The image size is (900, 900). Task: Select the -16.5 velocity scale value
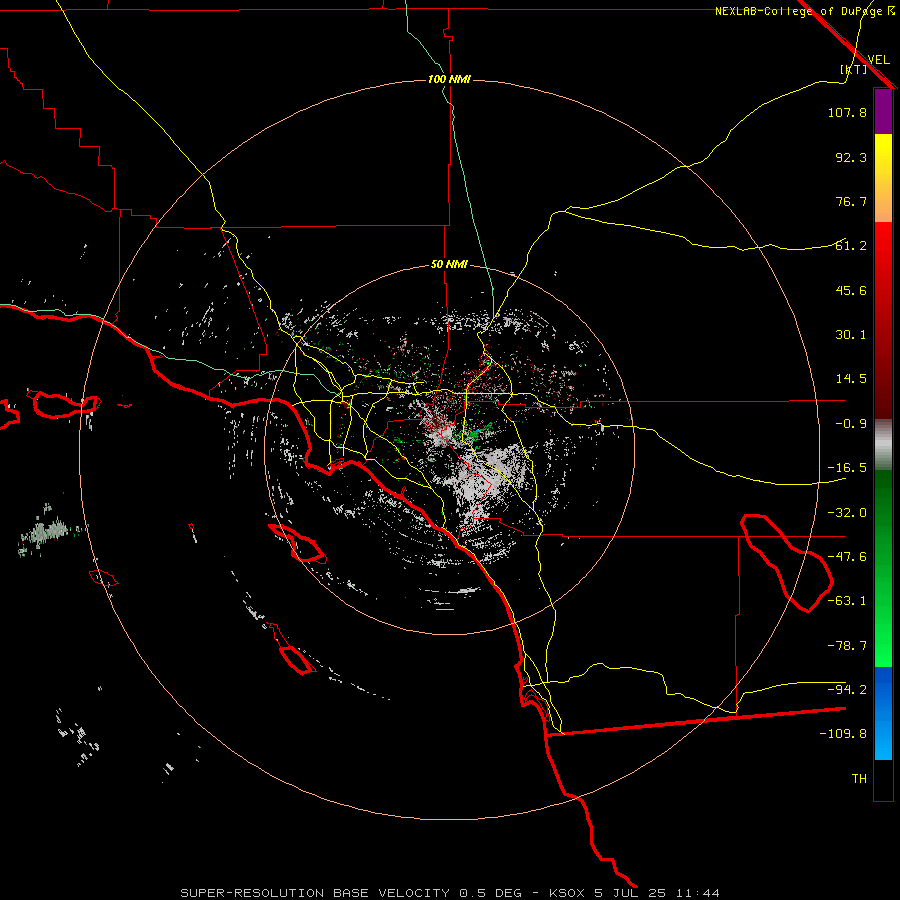click(x=847, y=468)
